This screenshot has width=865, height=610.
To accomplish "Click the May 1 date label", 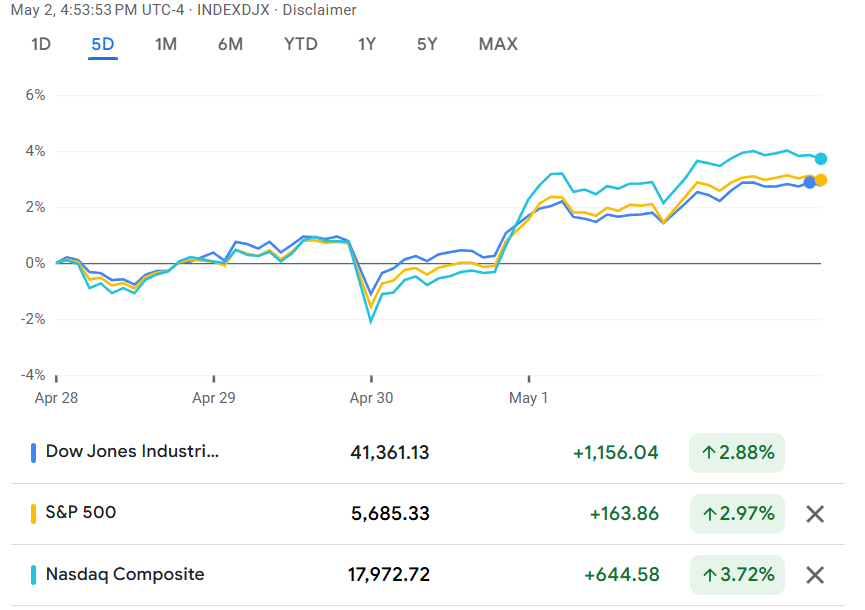I will [528, 398].
